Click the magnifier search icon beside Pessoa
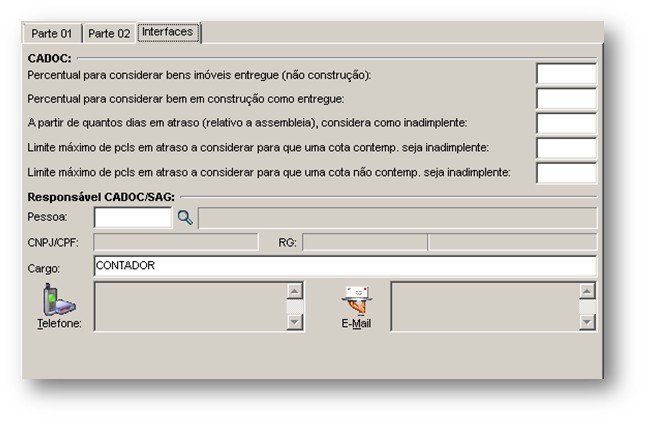The image size is (646, 421). 185,218
